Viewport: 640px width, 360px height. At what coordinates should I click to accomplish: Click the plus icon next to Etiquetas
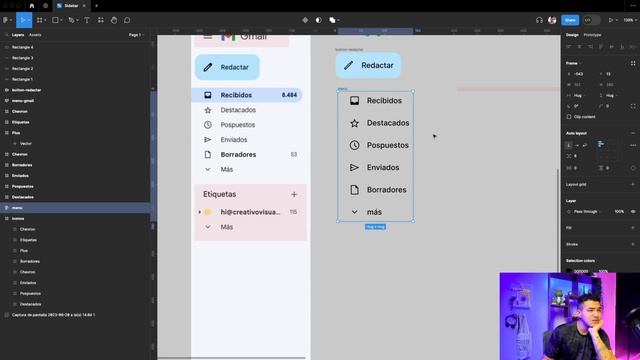(294, 195)
